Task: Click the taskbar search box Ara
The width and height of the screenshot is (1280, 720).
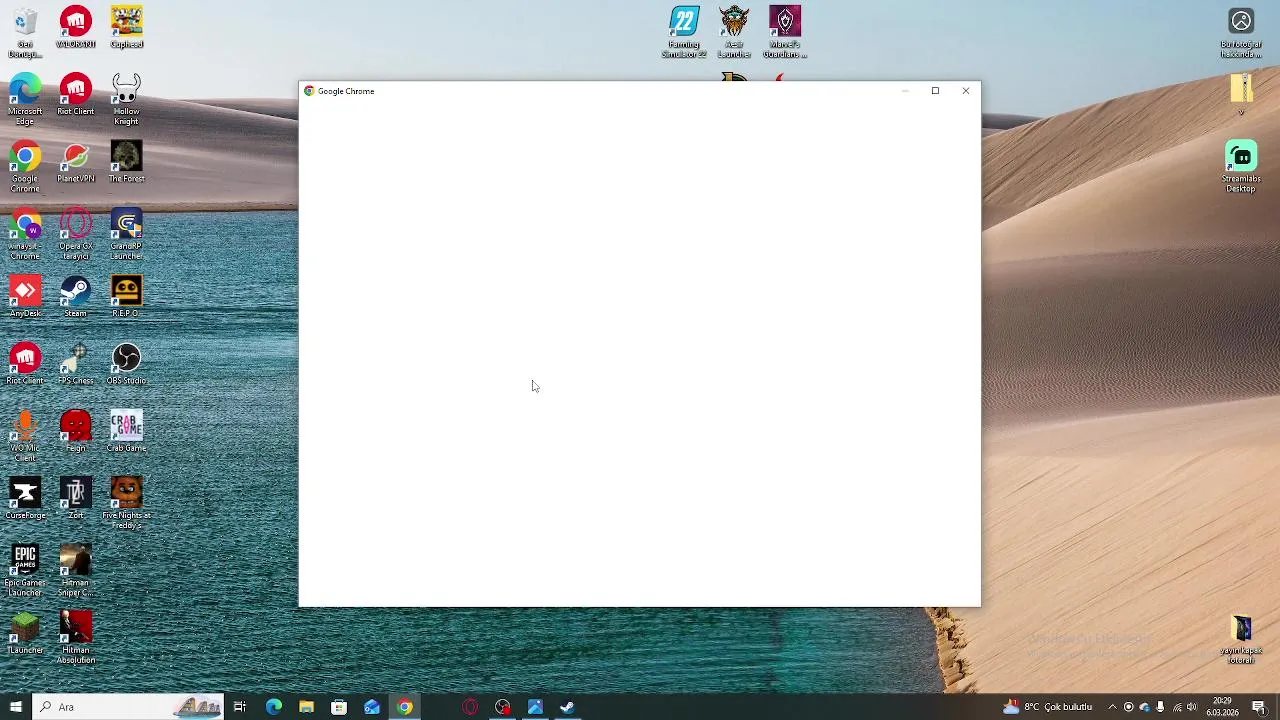Action: 127,707
